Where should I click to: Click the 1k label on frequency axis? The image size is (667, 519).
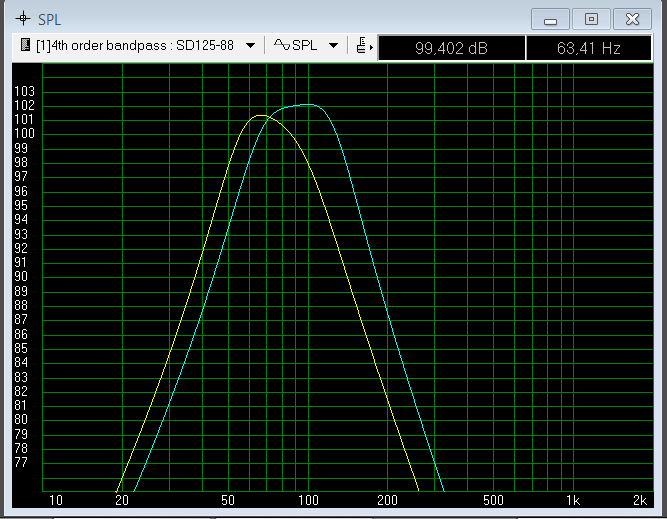click(x=573, y=500)
